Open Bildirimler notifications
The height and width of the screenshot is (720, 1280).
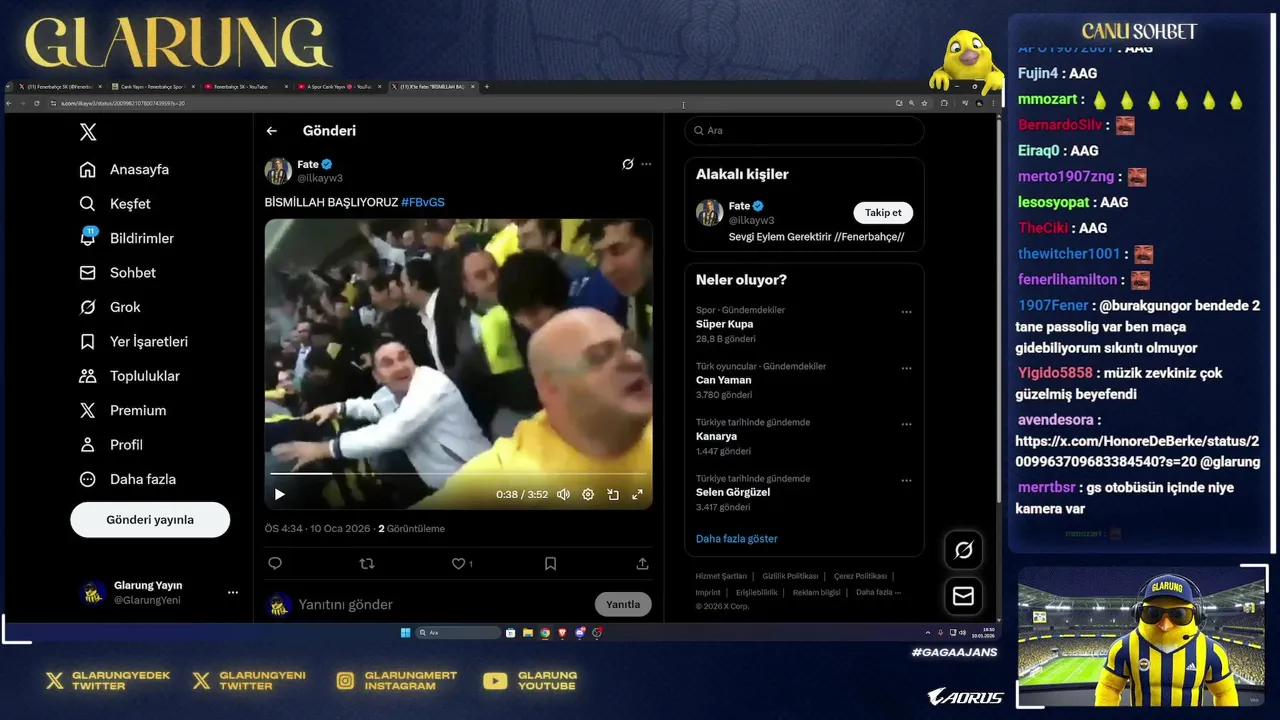[x=127, y=238]
